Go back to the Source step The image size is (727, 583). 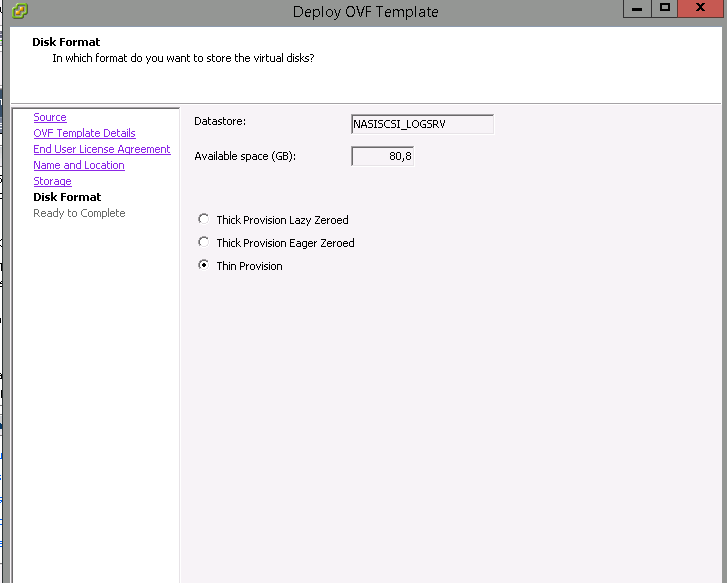click(50, 118)
